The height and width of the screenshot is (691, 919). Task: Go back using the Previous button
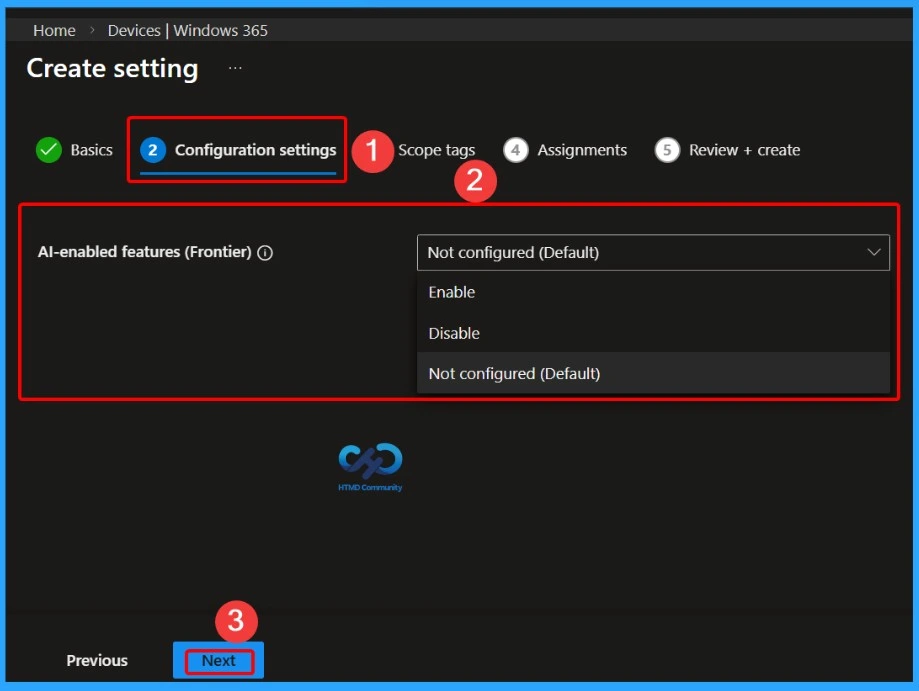point(96,660)
